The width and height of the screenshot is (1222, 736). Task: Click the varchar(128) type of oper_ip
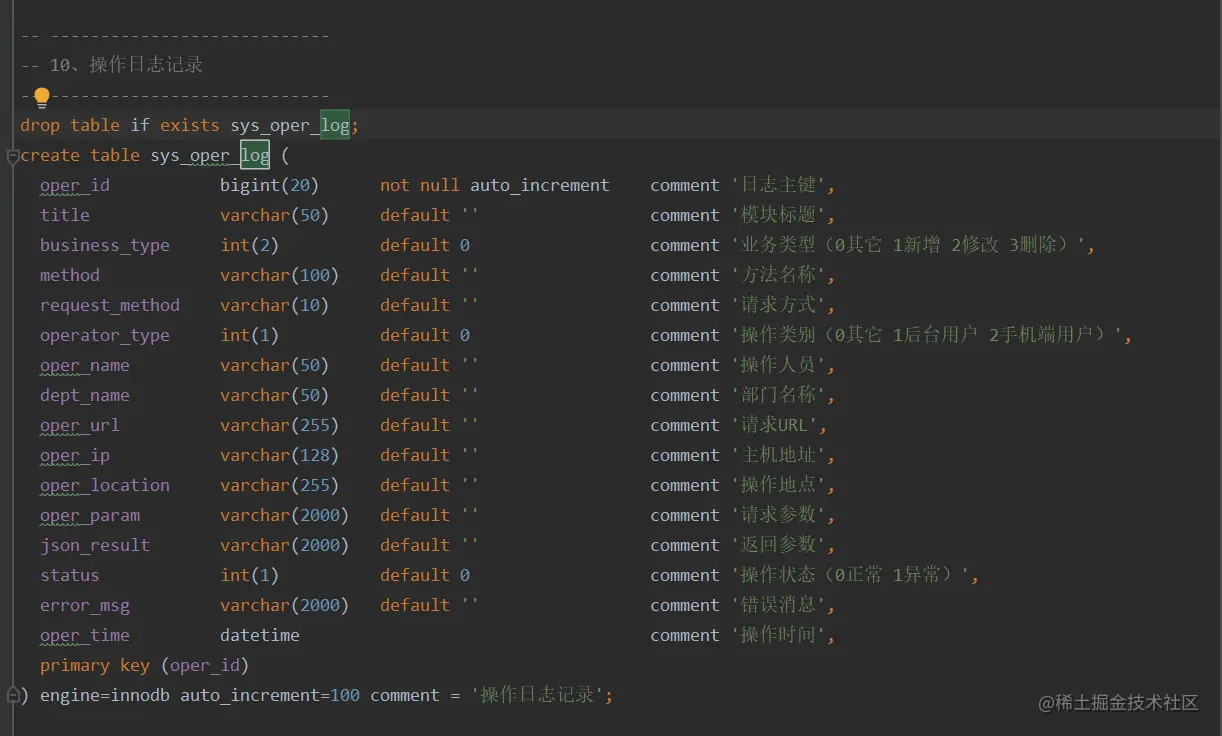tap(280, 455)
